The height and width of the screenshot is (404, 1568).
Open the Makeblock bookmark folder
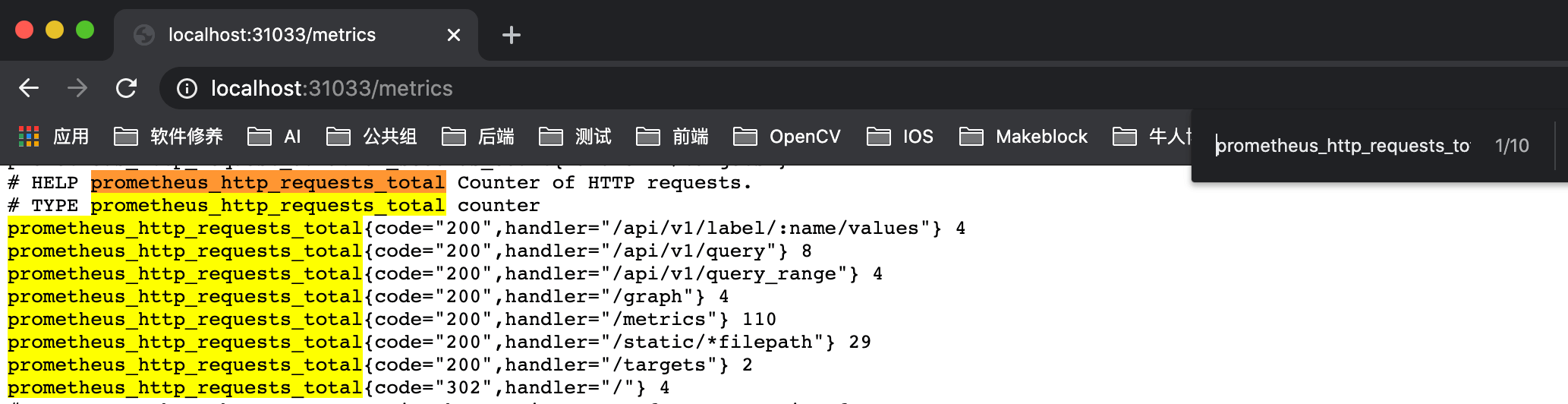(1023, 137)
